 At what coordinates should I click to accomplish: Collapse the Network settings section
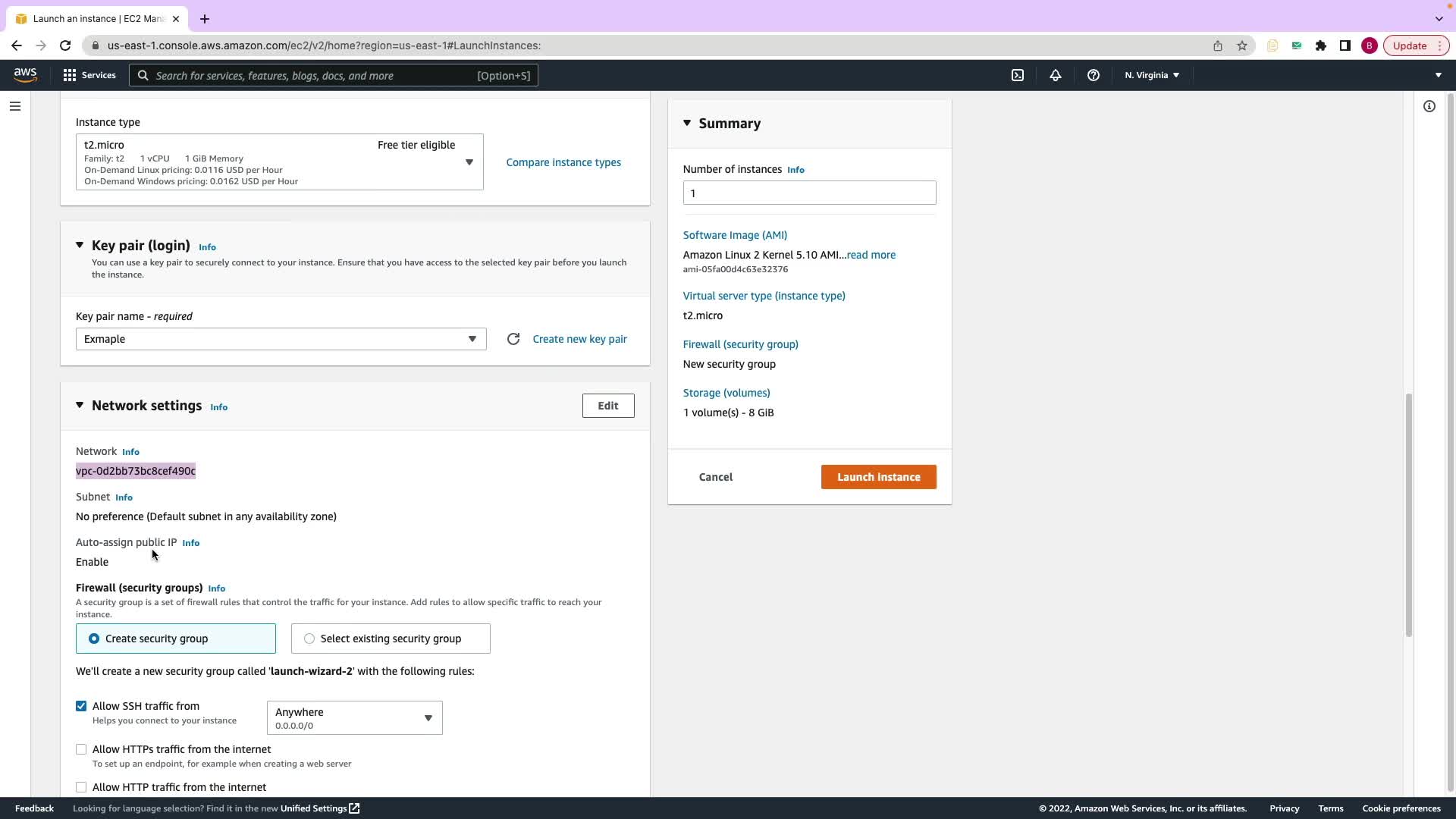tap(80, 406)
